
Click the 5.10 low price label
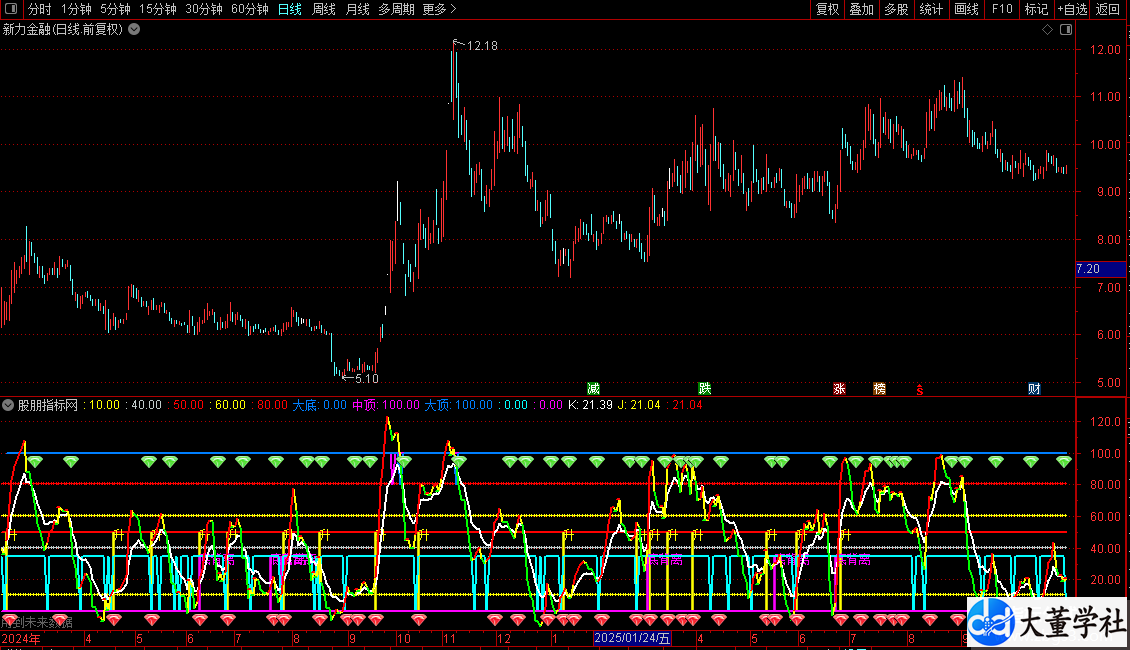point(366,378)
